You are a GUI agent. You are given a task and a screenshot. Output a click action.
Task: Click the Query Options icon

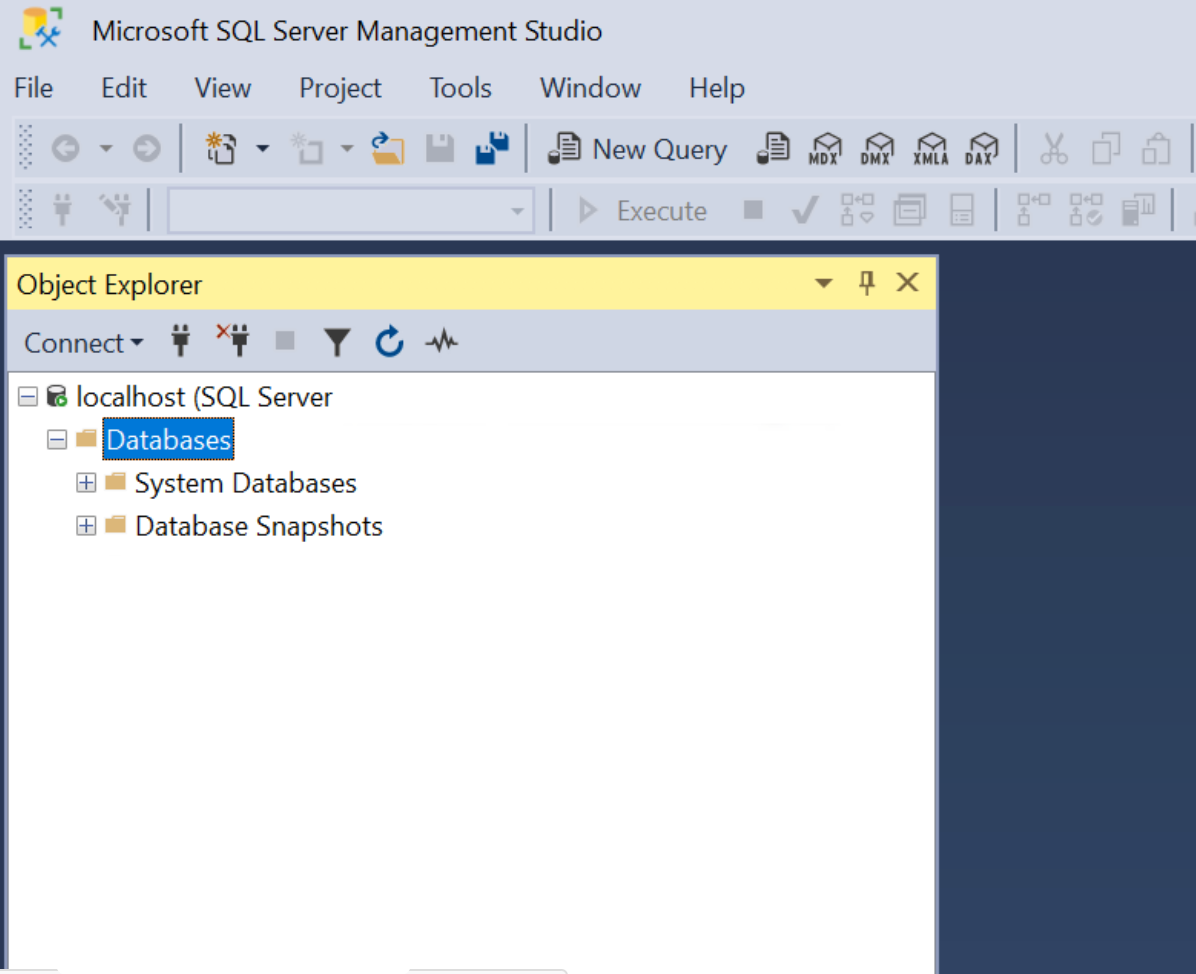(909, 209)
